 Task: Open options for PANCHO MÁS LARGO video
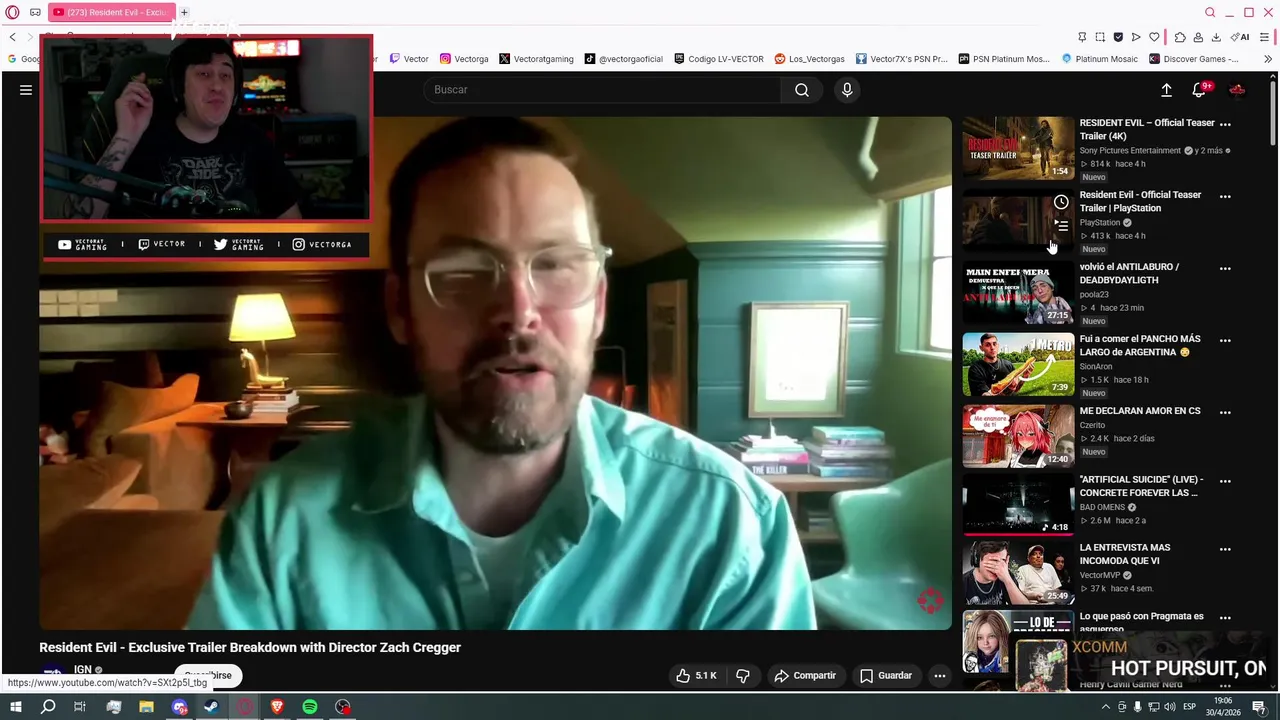1225,341
